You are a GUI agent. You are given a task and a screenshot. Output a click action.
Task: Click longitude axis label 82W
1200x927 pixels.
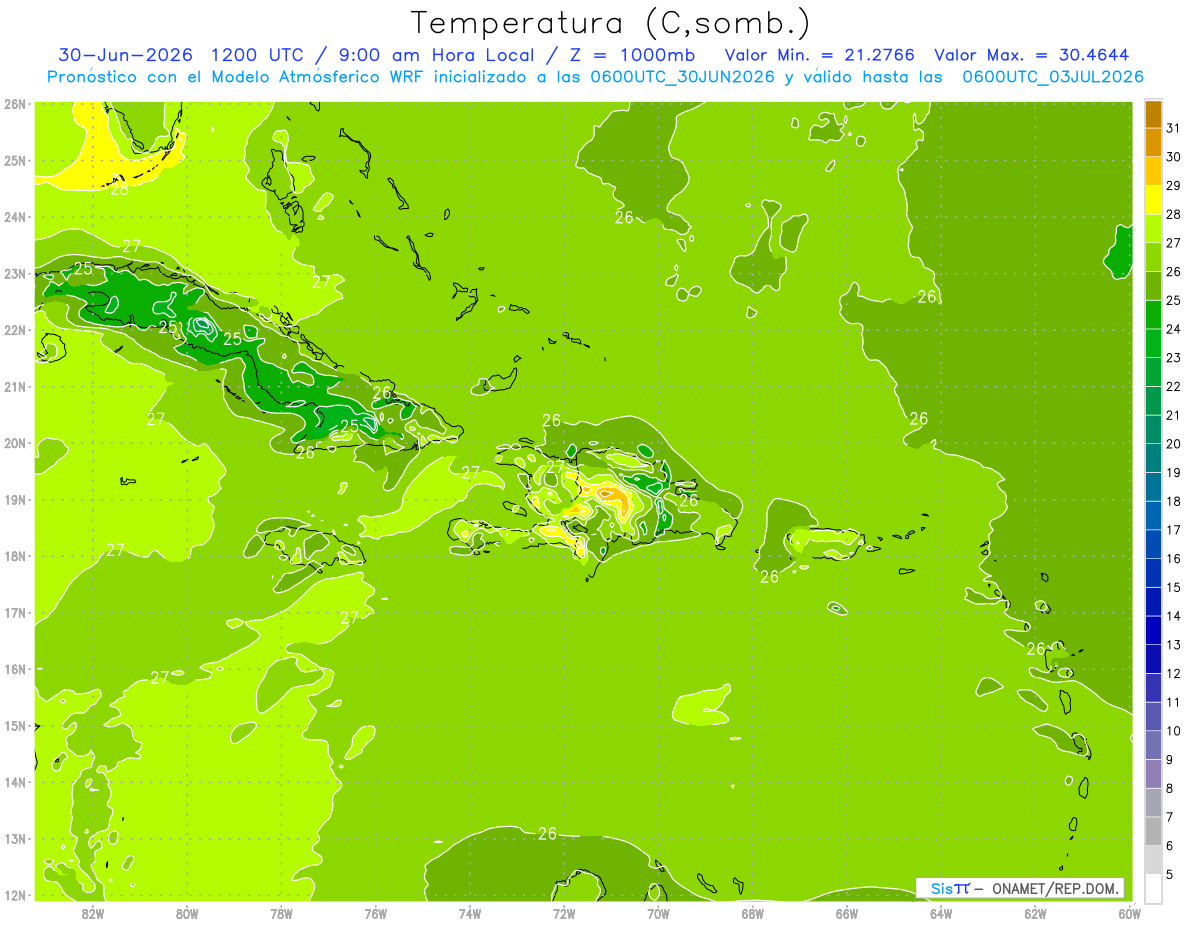(x=92, y=913)
